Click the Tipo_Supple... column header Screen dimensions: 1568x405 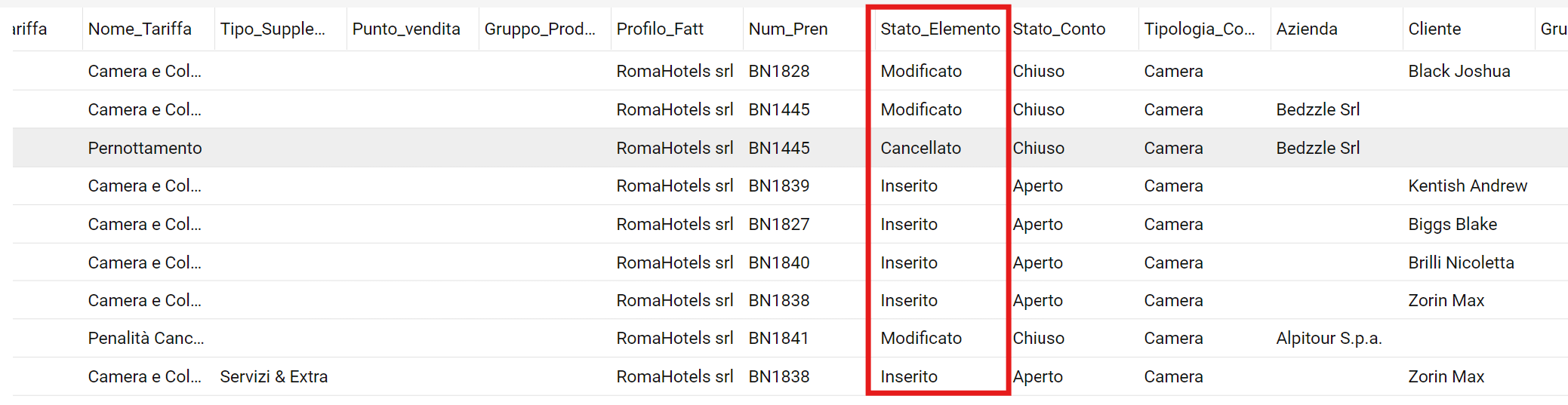click(x=273, y=29)
